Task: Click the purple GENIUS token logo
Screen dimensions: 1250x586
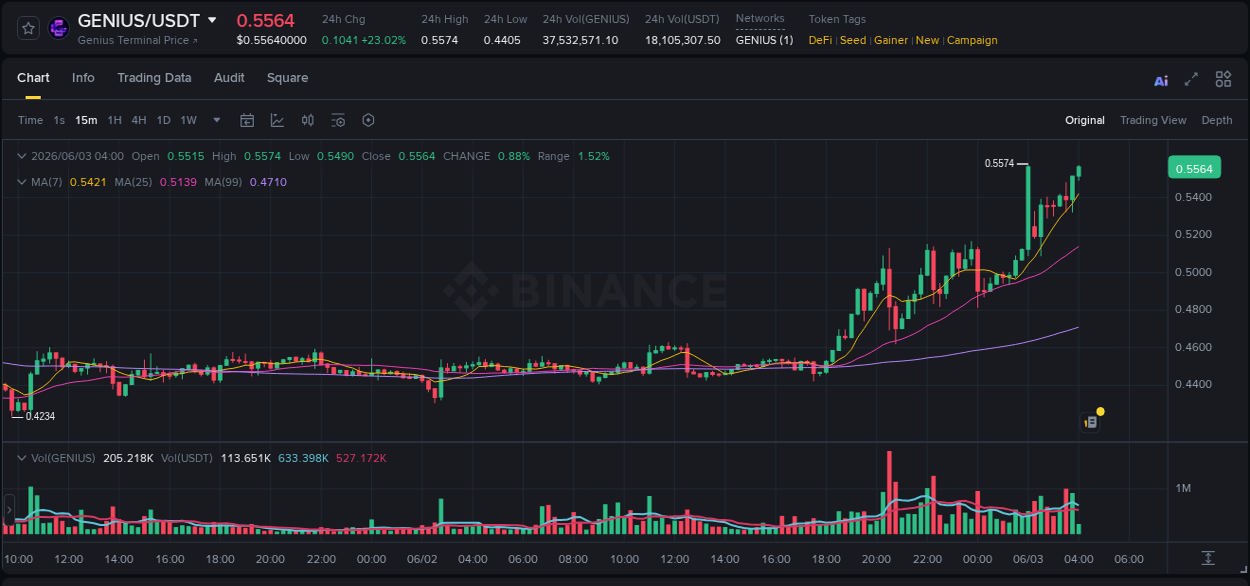Action: point(58,28)
